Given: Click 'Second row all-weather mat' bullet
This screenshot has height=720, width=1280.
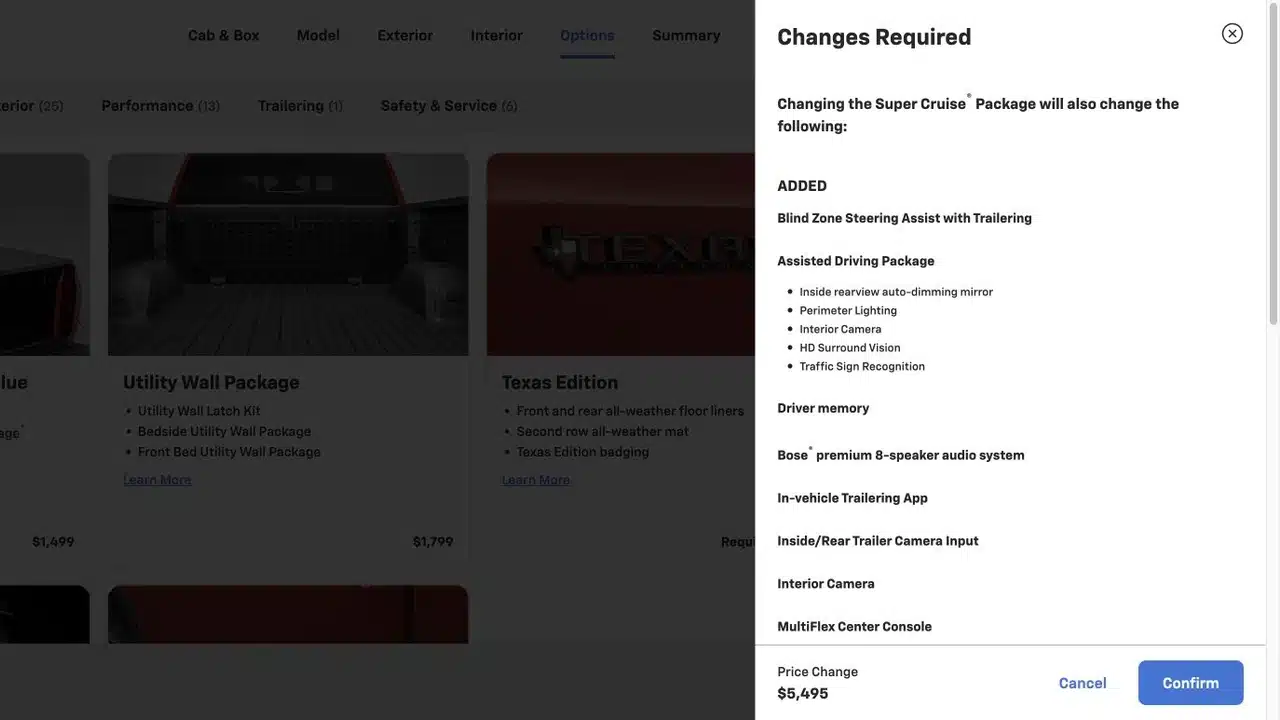Looking at the screenshot, I should coord(603,431).
